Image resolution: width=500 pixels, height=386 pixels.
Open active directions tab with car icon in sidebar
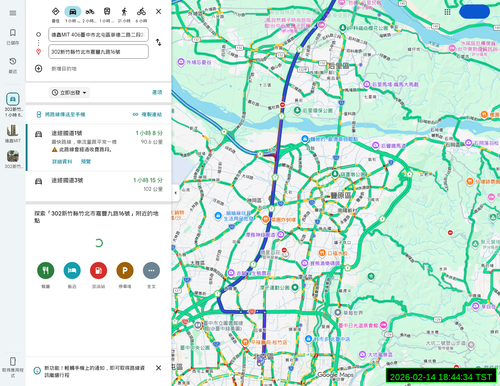[13, 99]
